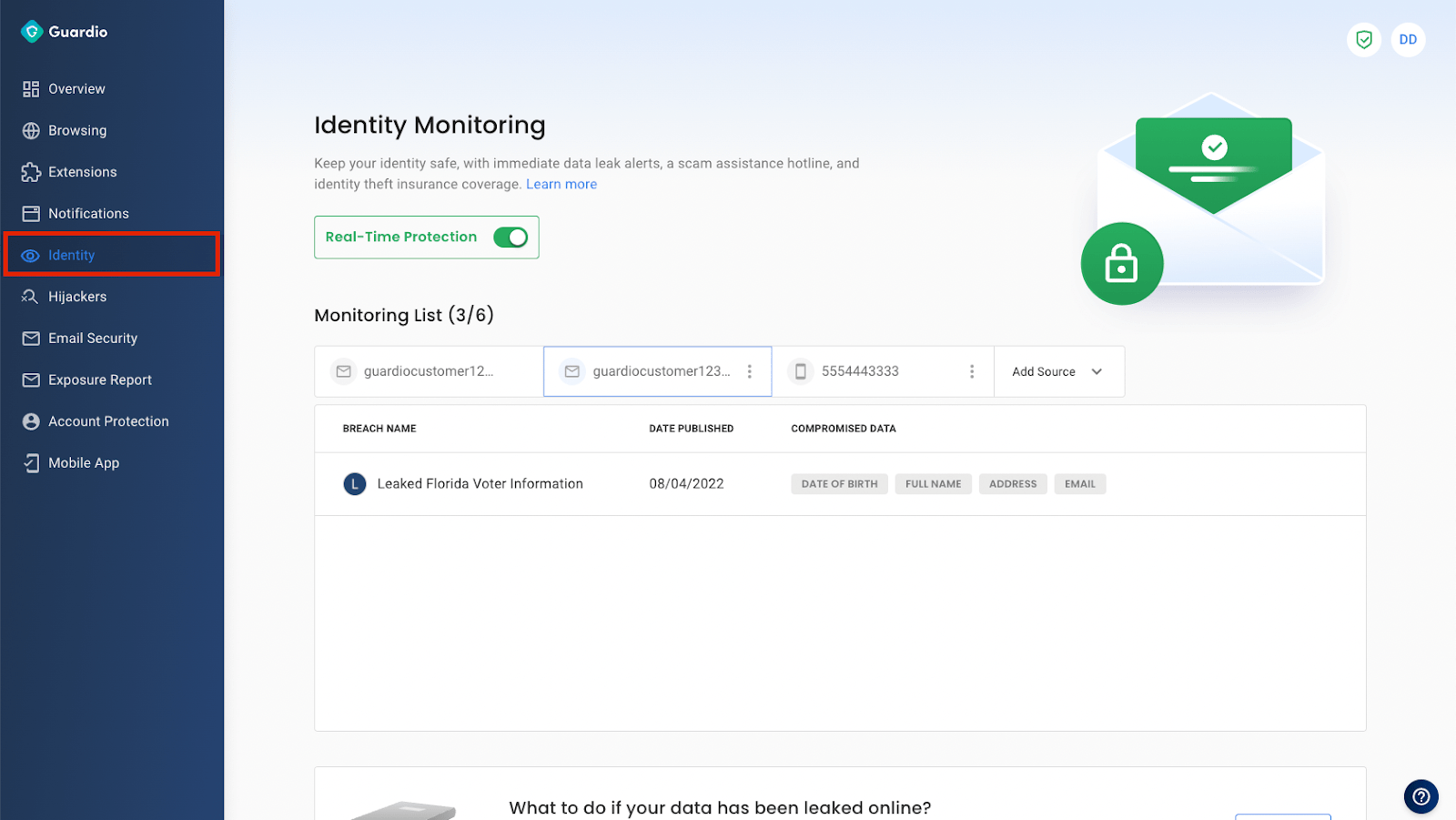Expand the Add Source dropdown
This screenshot has height=820, width=1456.
click(1057, 371)
